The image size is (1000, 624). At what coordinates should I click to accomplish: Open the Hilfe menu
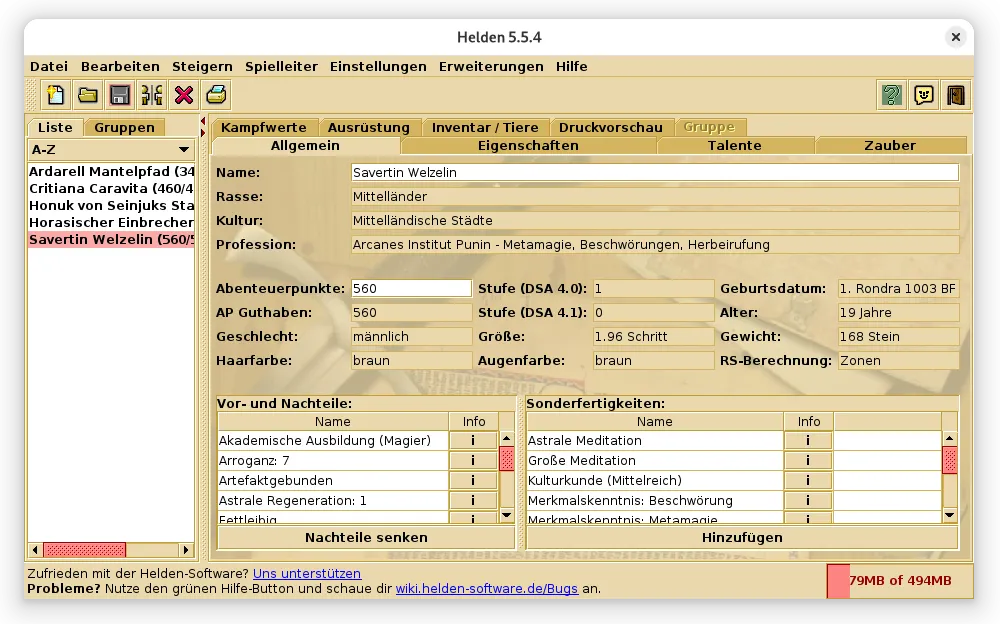(x=571, y=66)
